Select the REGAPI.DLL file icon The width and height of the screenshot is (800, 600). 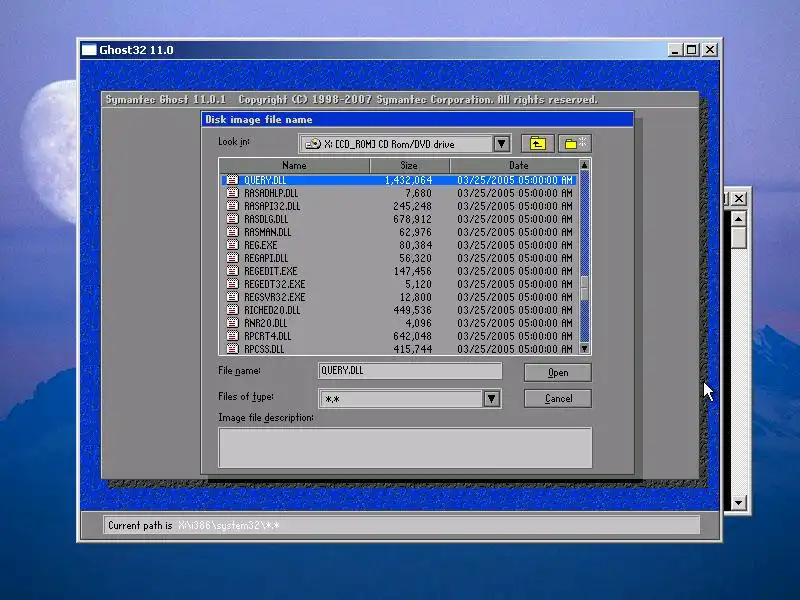click(232, 258)
